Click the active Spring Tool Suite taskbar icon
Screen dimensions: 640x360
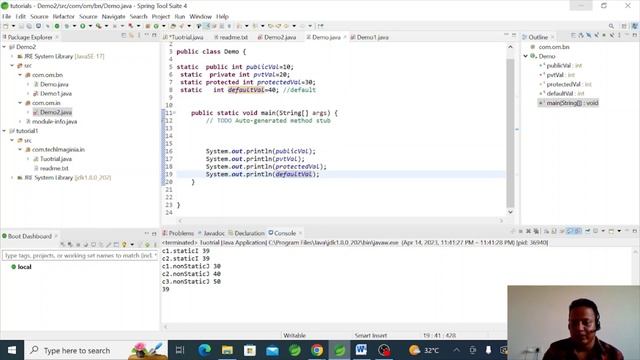(x=339, y=350)
